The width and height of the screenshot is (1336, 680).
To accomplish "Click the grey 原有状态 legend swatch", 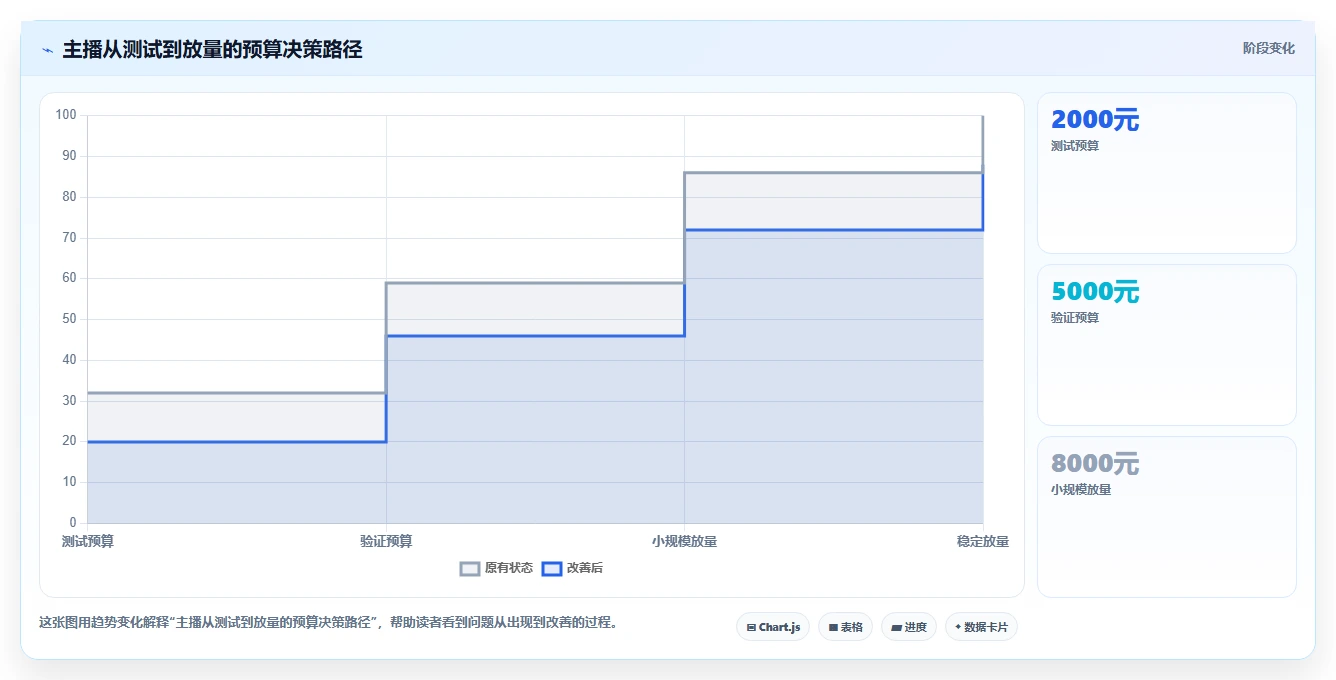I will coord(470,568).
